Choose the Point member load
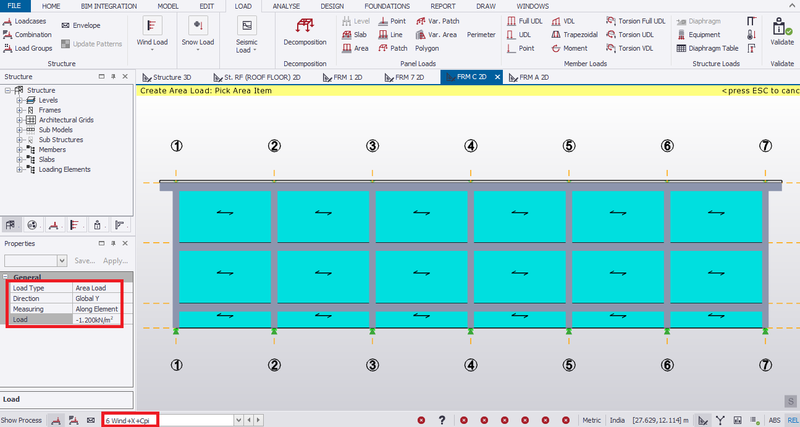This screenshot has width=800, height=427. click(x=521, y=48)
